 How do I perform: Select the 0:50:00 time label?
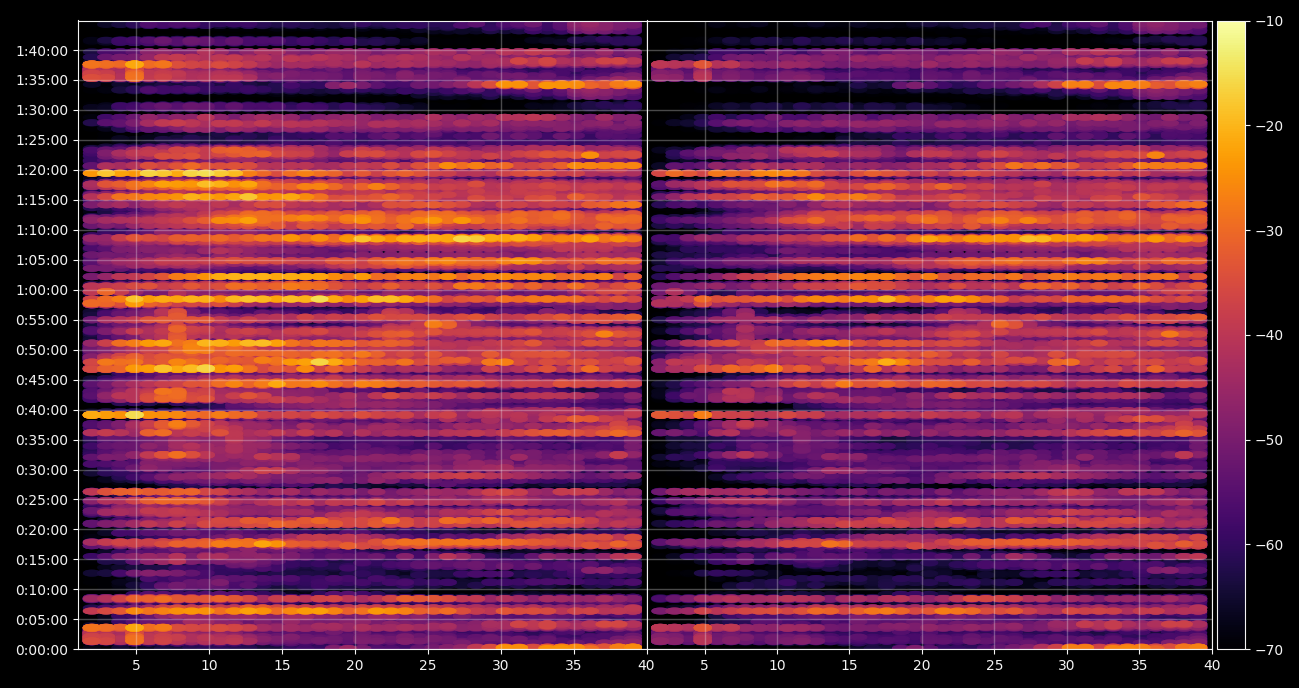(44, 351)
